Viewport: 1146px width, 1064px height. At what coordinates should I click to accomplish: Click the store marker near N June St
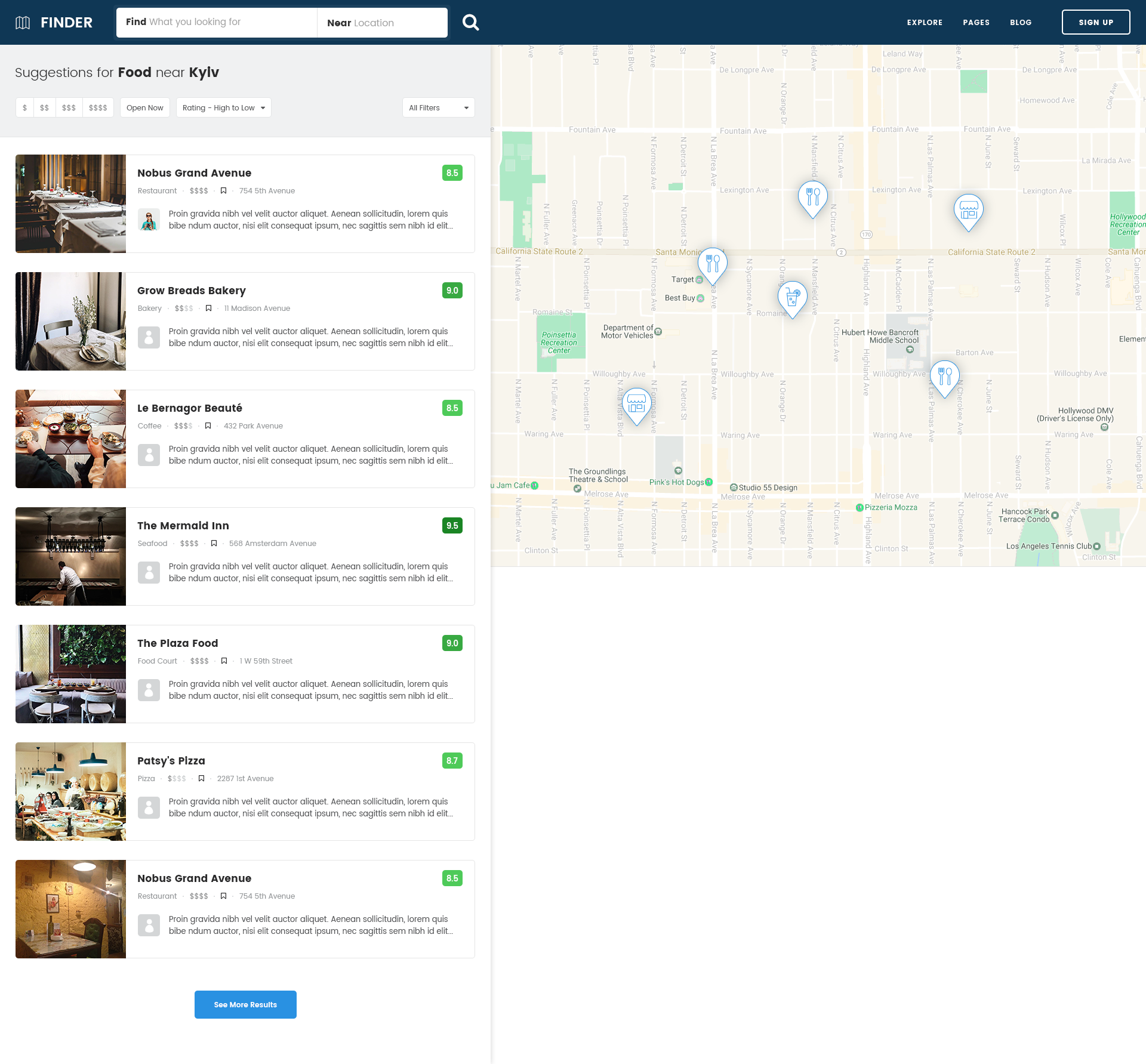pyautogui.click(x=968, y=210)
